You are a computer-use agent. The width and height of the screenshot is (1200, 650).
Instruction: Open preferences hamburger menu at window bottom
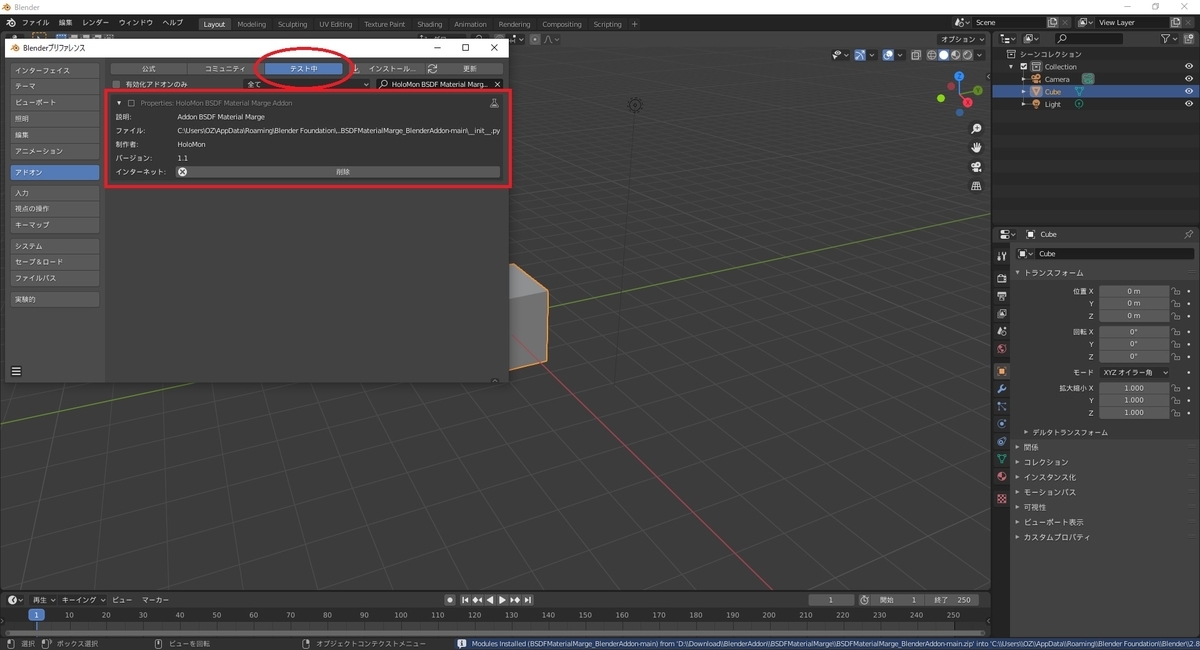(16, 371)
